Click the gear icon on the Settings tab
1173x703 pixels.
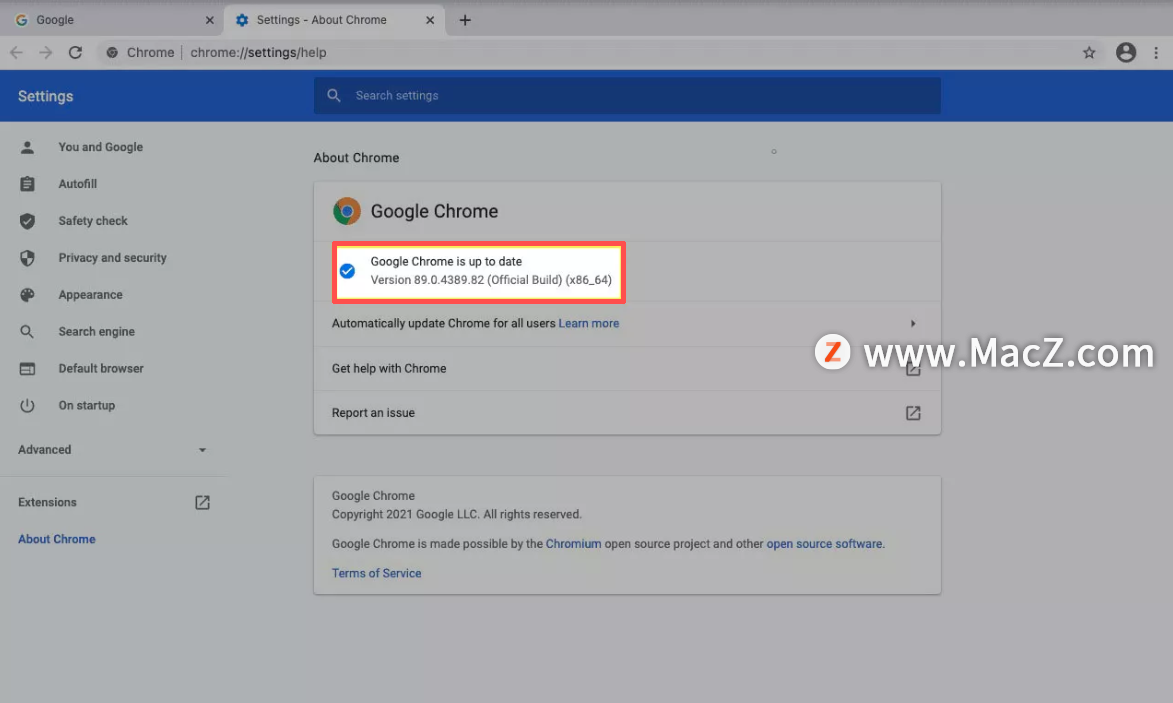(242, 20)
